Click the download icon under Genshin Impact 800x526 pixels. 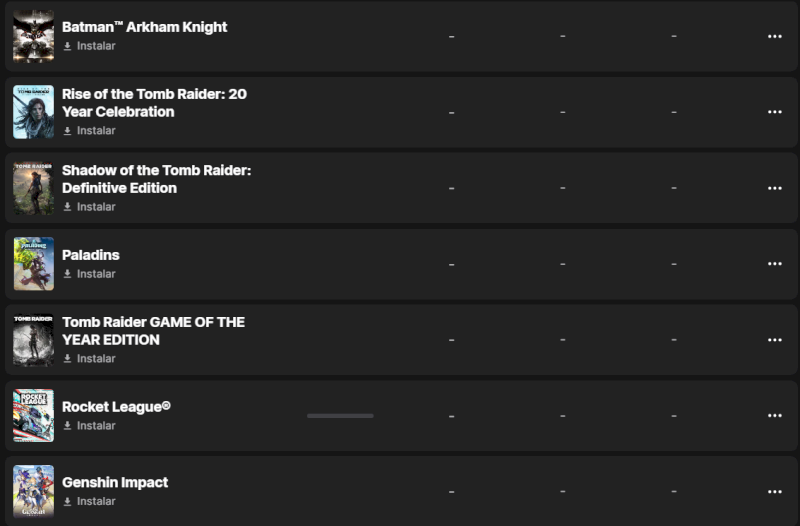(68, 501)
